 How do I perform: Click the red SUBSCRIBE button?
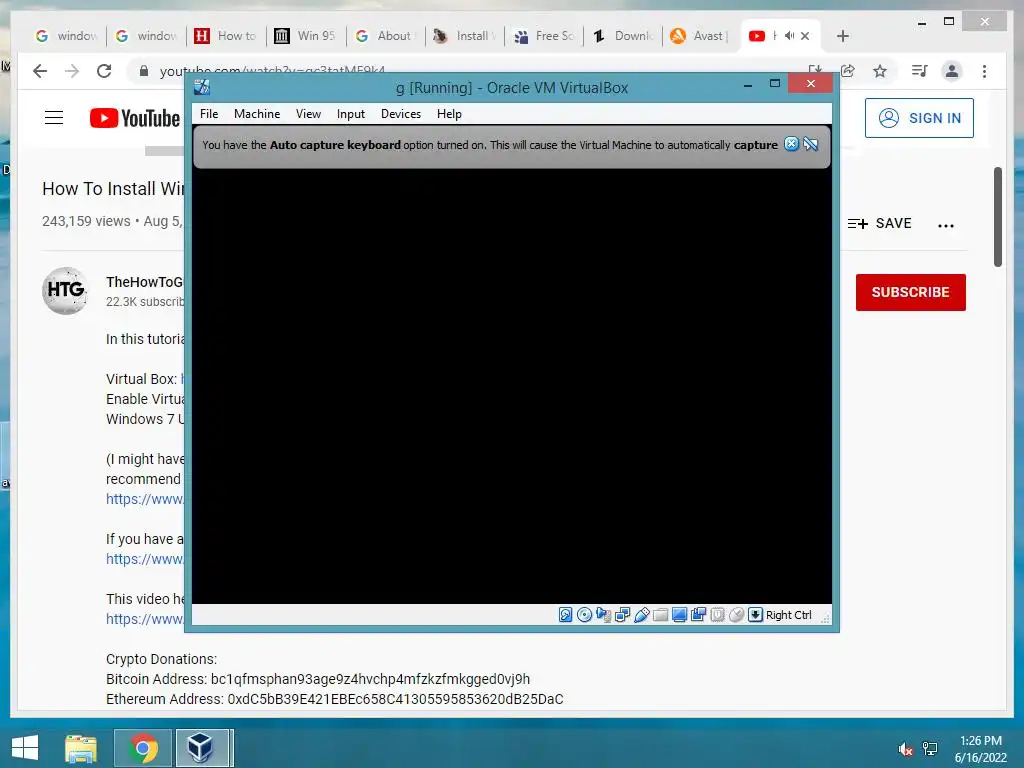pos(910,292)
